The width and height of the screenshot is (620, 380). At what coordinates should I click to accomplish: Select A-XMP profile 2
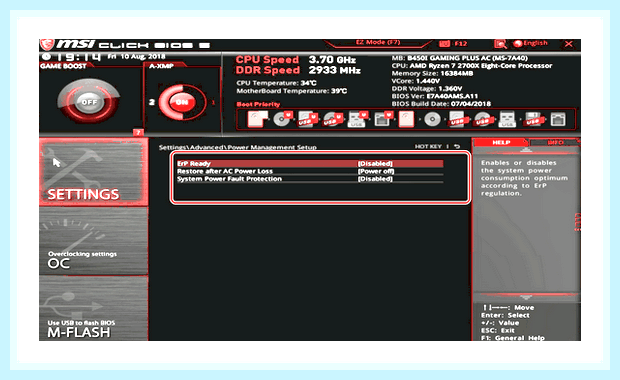click(151, 102)
